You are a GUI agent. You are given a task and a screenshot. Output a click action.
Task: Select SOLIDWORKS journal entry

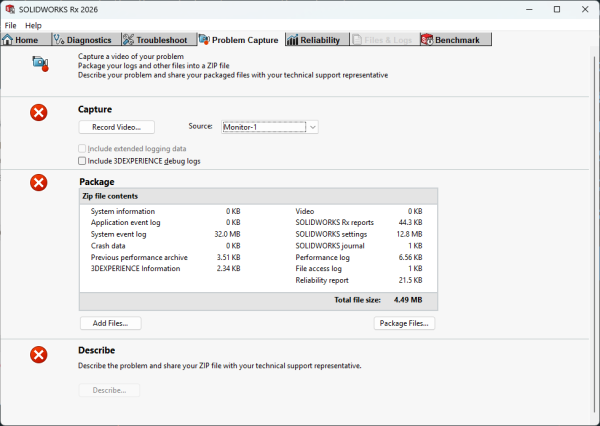pos(359,246)
